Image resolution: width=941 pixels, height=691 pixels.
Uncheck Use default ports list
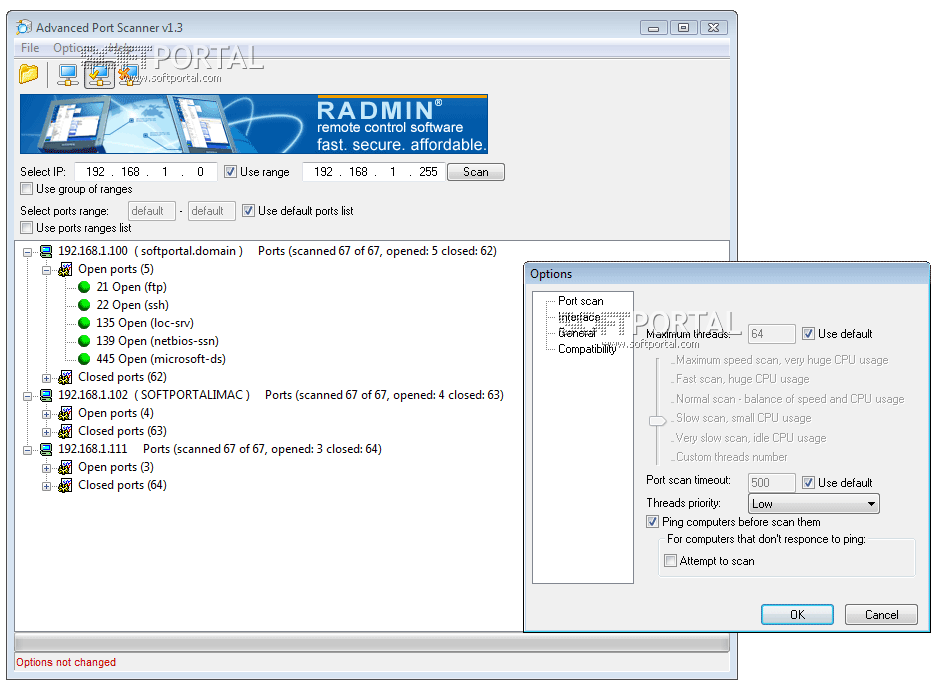[248, 211]
